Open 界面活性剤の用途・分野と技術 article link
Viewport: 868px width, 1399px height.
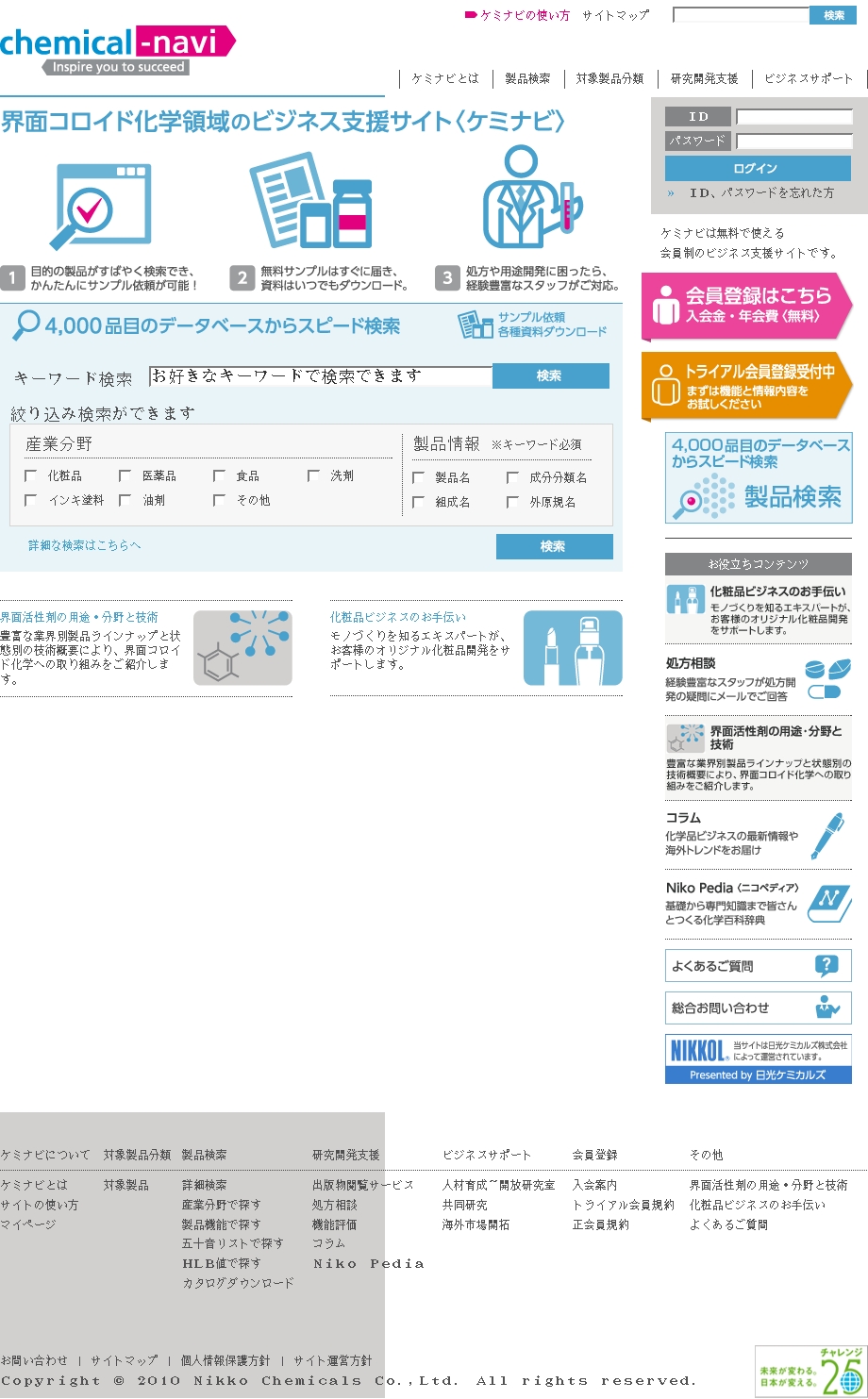coord(79,617)
